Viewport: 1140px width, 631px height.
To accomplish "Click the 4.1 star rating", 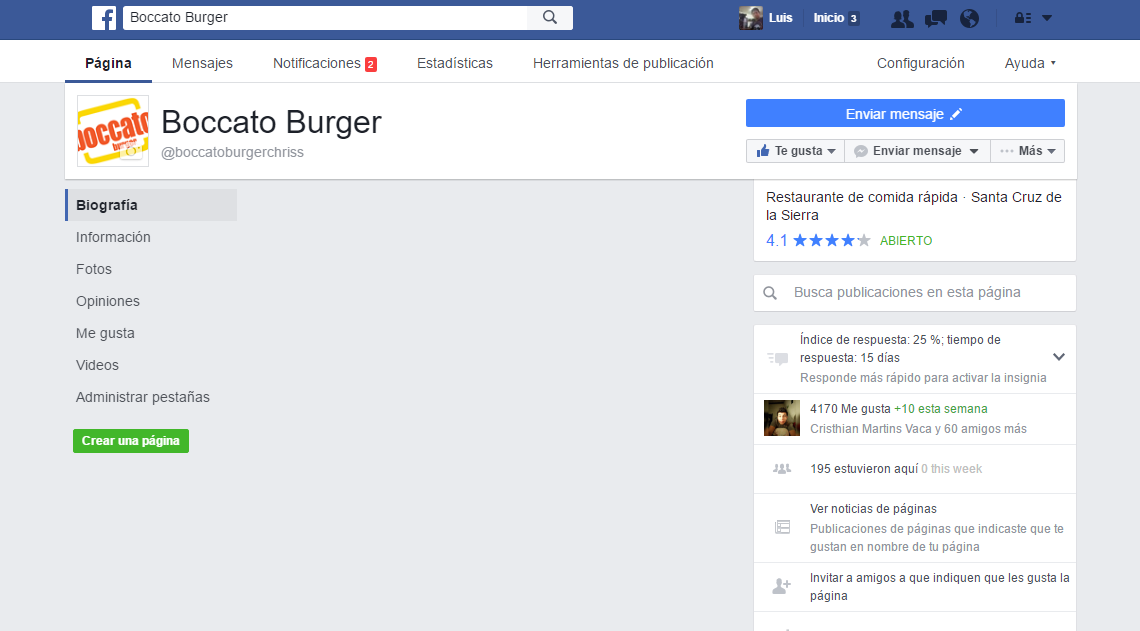I will pos(818,241).
